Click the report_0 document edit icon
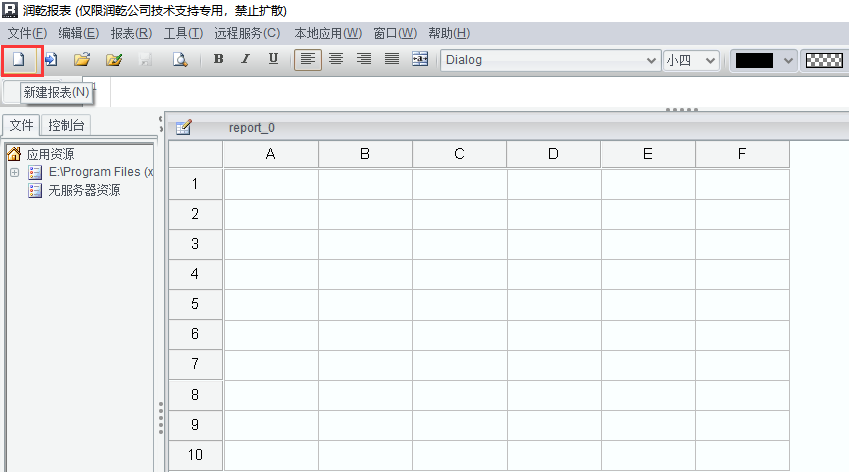The height and width of the screenshot is (472, 849). [x=184, y=128]
